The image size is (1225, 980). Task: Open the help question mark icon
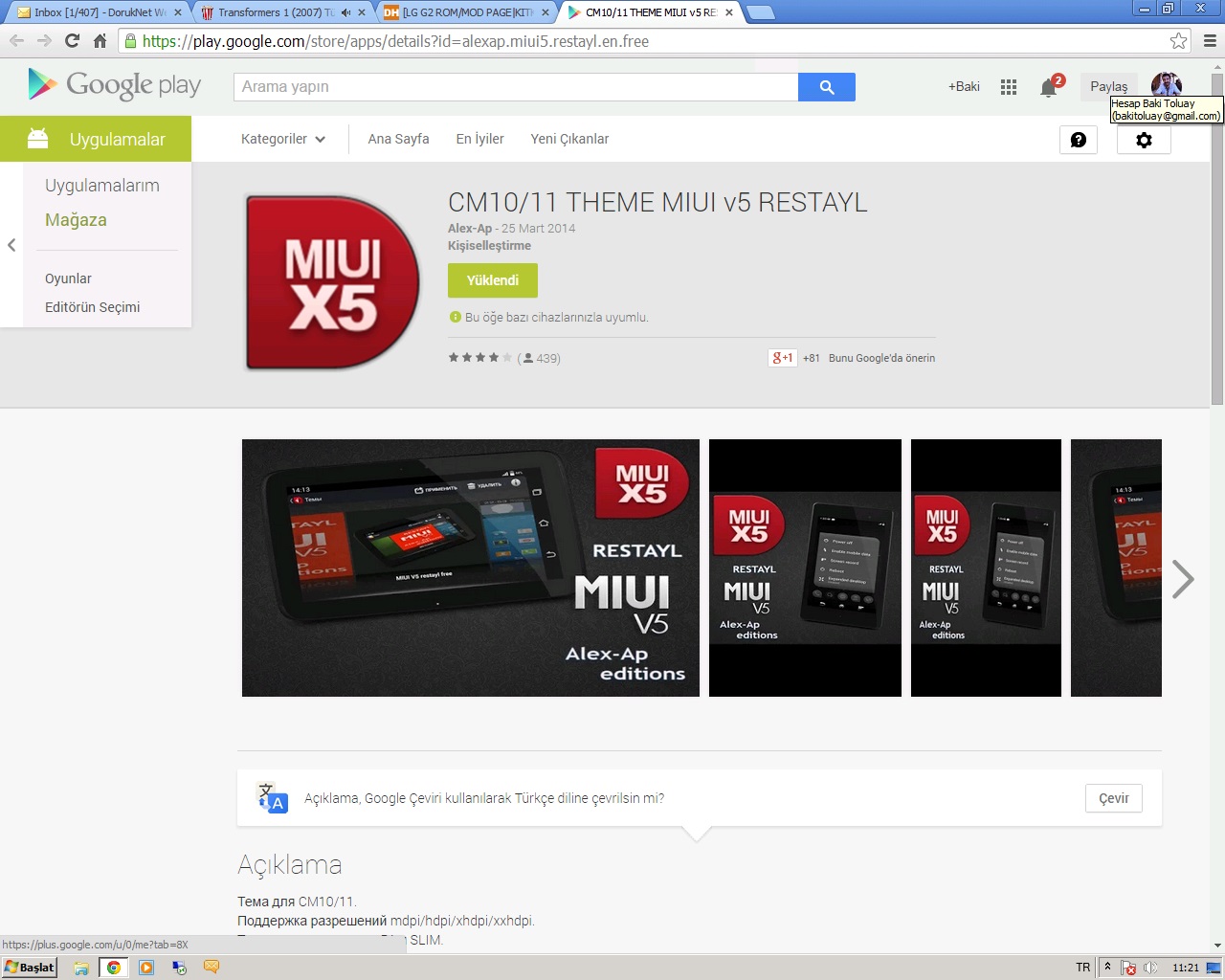[x=1079, y=140]
